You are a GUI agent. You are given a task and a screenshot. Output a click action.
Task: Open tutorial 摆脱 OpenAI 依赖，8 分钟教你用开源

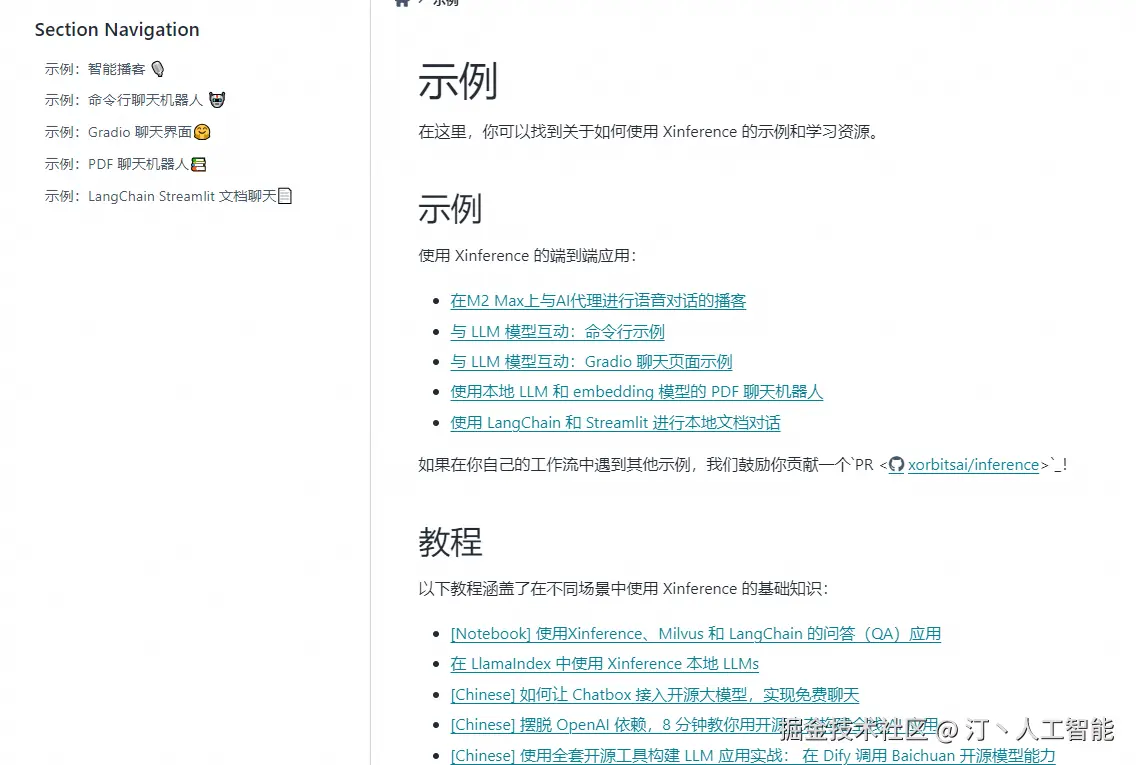tap(694, 725)
